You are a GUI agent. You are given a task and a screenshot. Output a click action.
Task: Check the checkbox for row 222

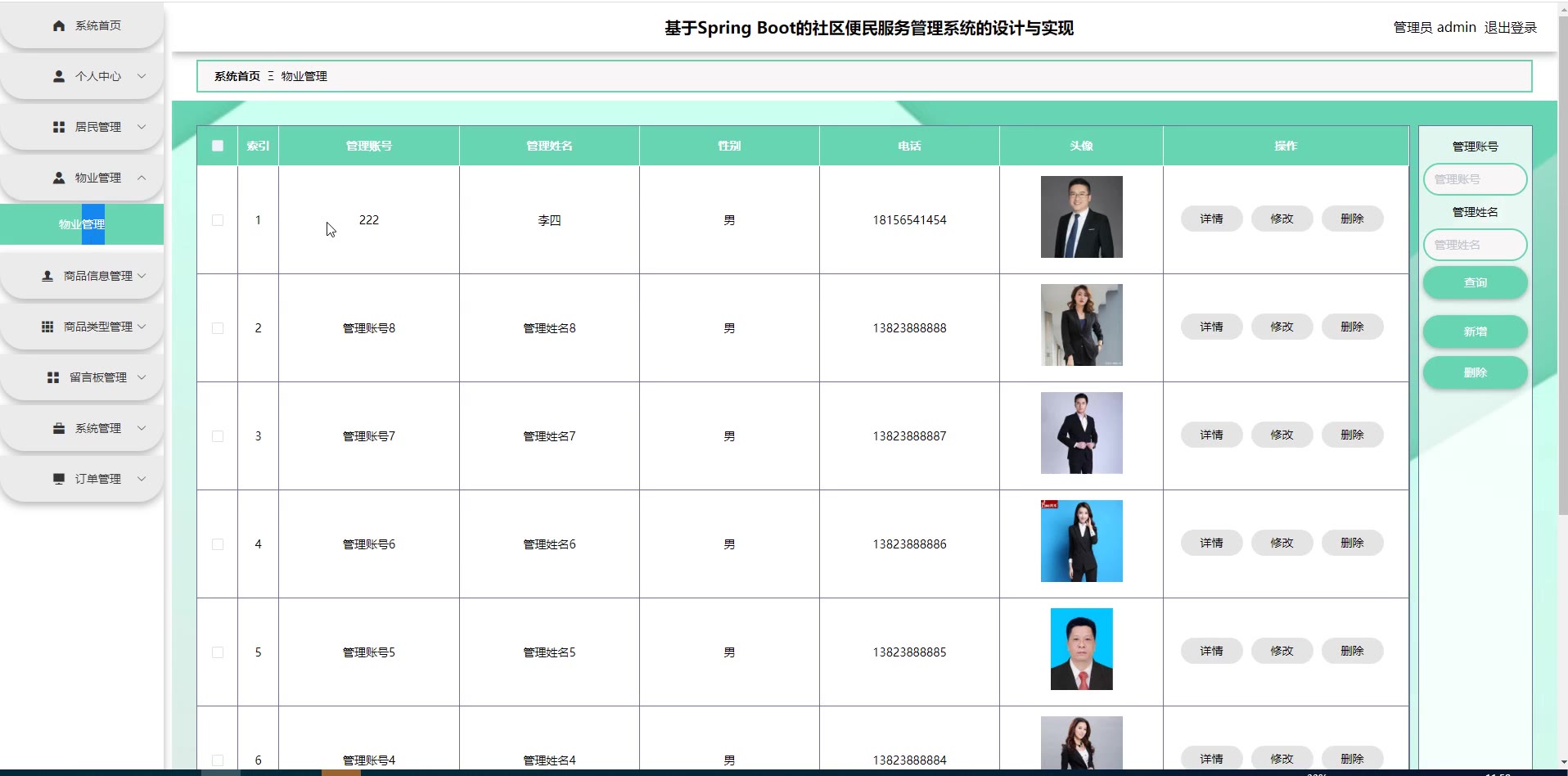(x=218, y=220)
